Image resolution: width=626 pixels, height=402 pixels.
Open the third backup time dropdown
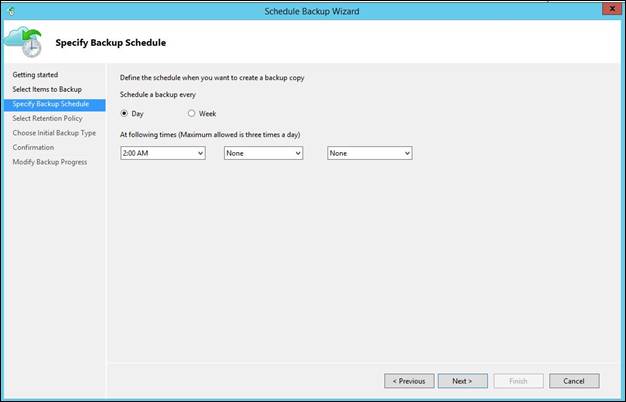(370, 153)
